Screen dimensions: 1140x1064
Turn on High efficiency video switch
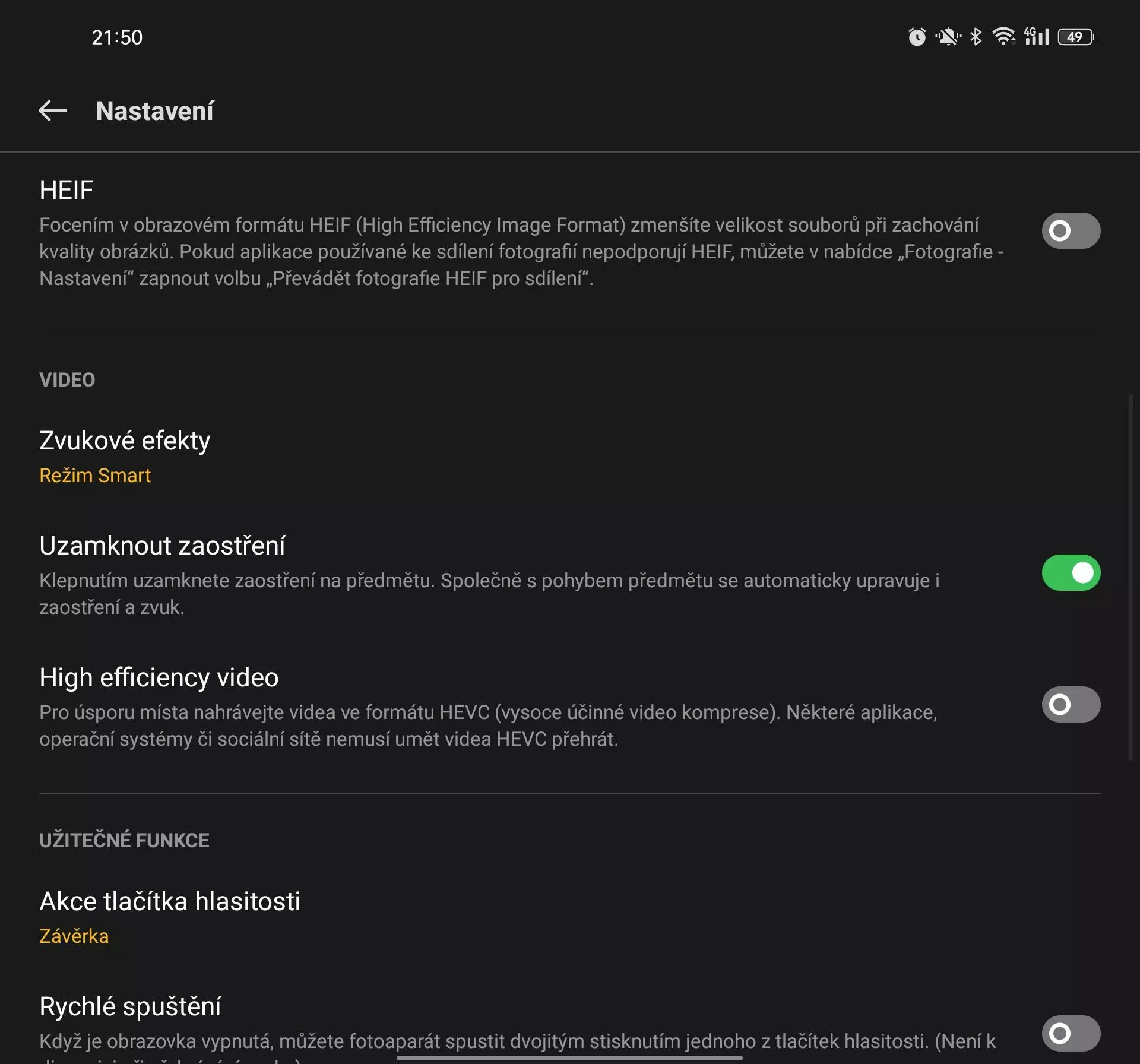pos(1071,704)
